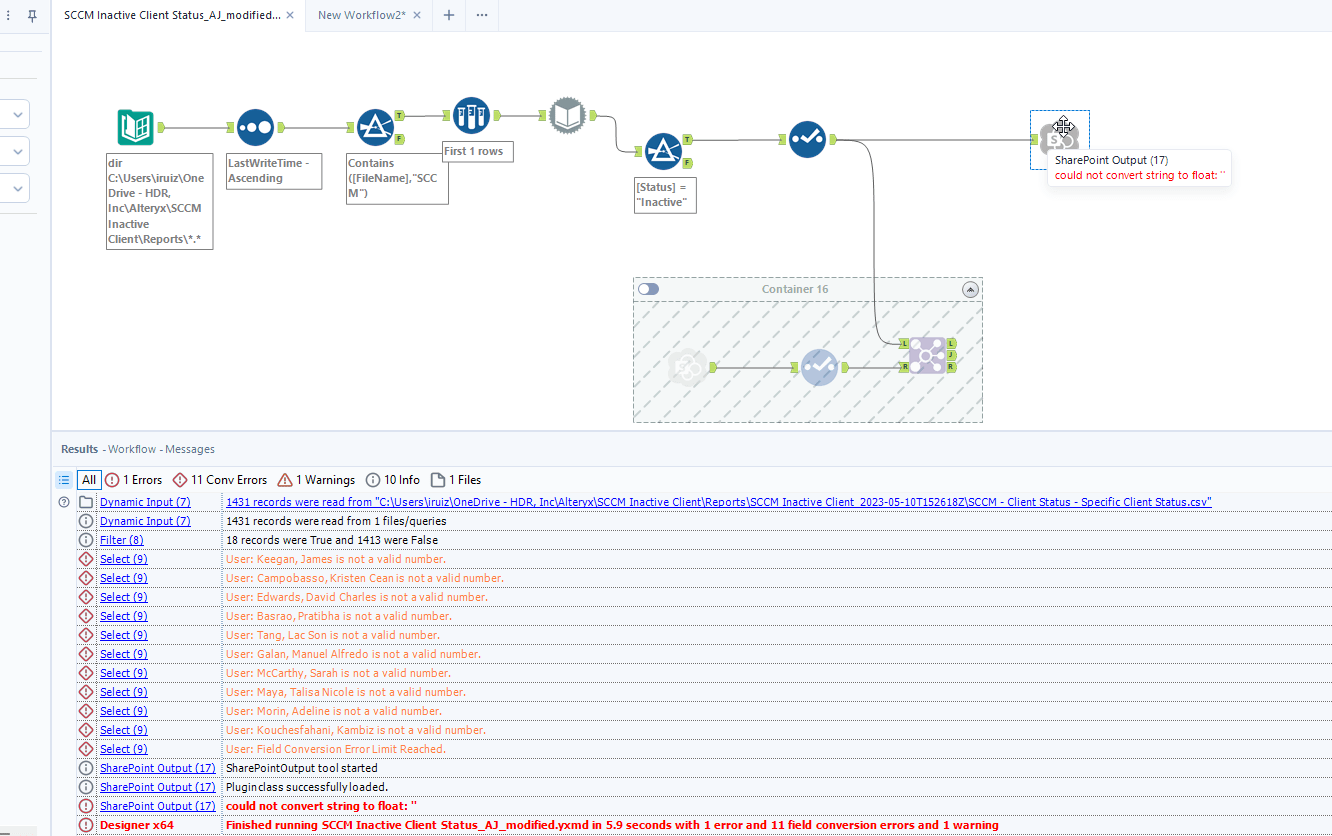This screenshot has height=836, width=1332.
Task: Click the Select tool after the Inactive filter
Action: [808, 140]
